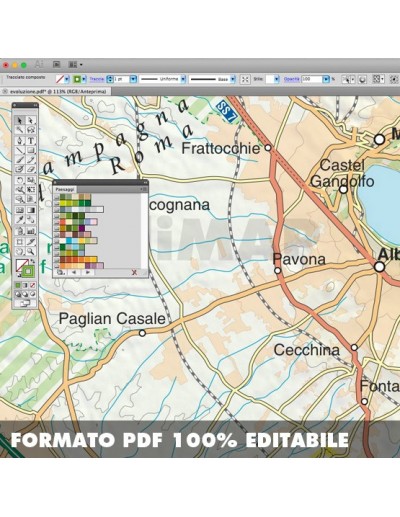Choose the Symbol Sprayer tool
The image size is (400, 517).
[20, 230]
